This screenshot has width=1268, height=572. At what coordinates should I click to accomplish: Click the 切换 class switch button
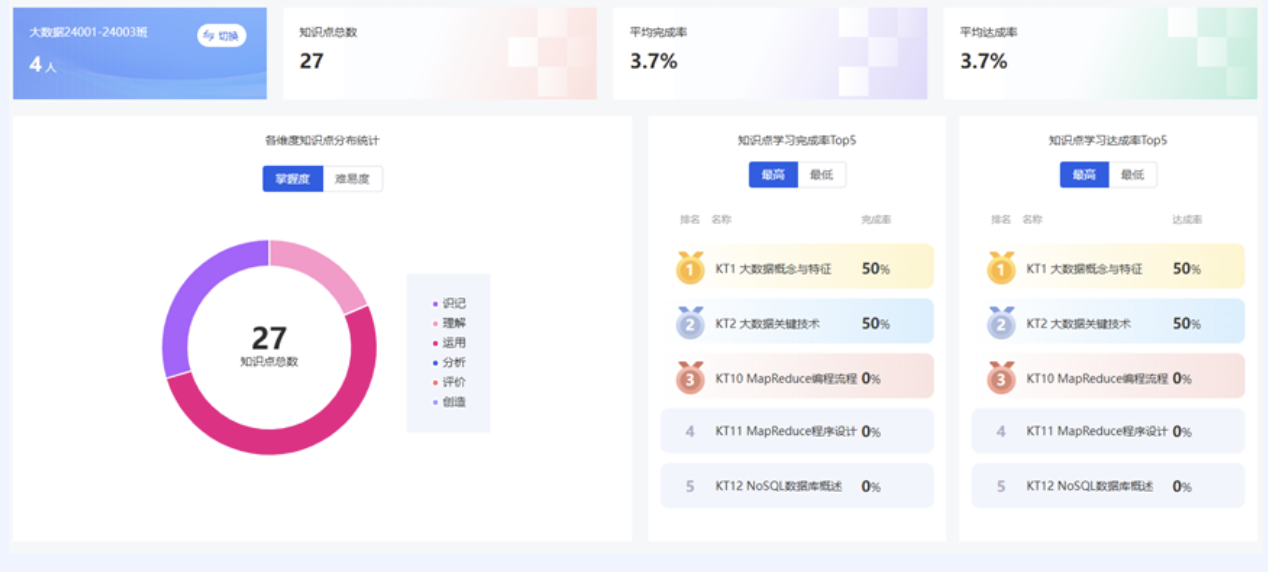pyautogui.click(x=221, y=35)
